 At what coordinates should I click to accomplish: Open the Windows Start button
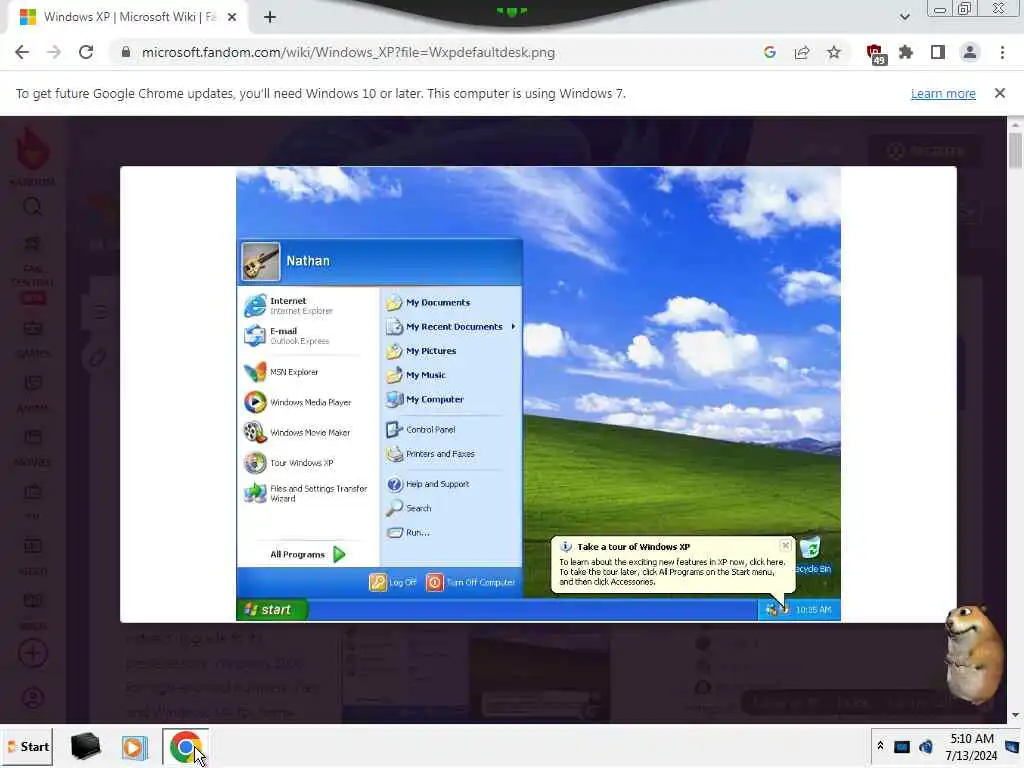[27, 746]
